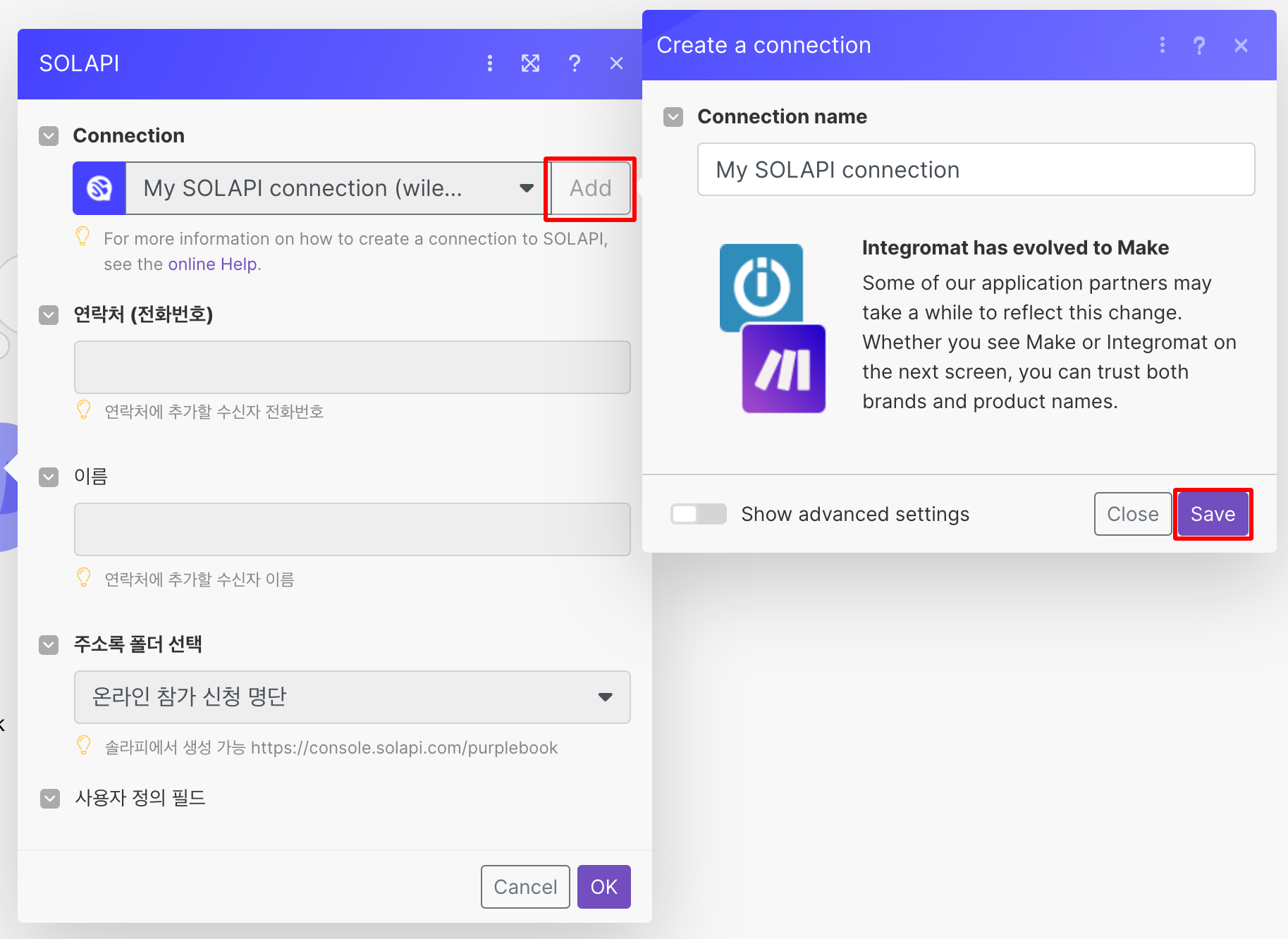1288x939 pixels.
Task: Close the SOLAPI panel with X icon
Action: coord(616,63)
